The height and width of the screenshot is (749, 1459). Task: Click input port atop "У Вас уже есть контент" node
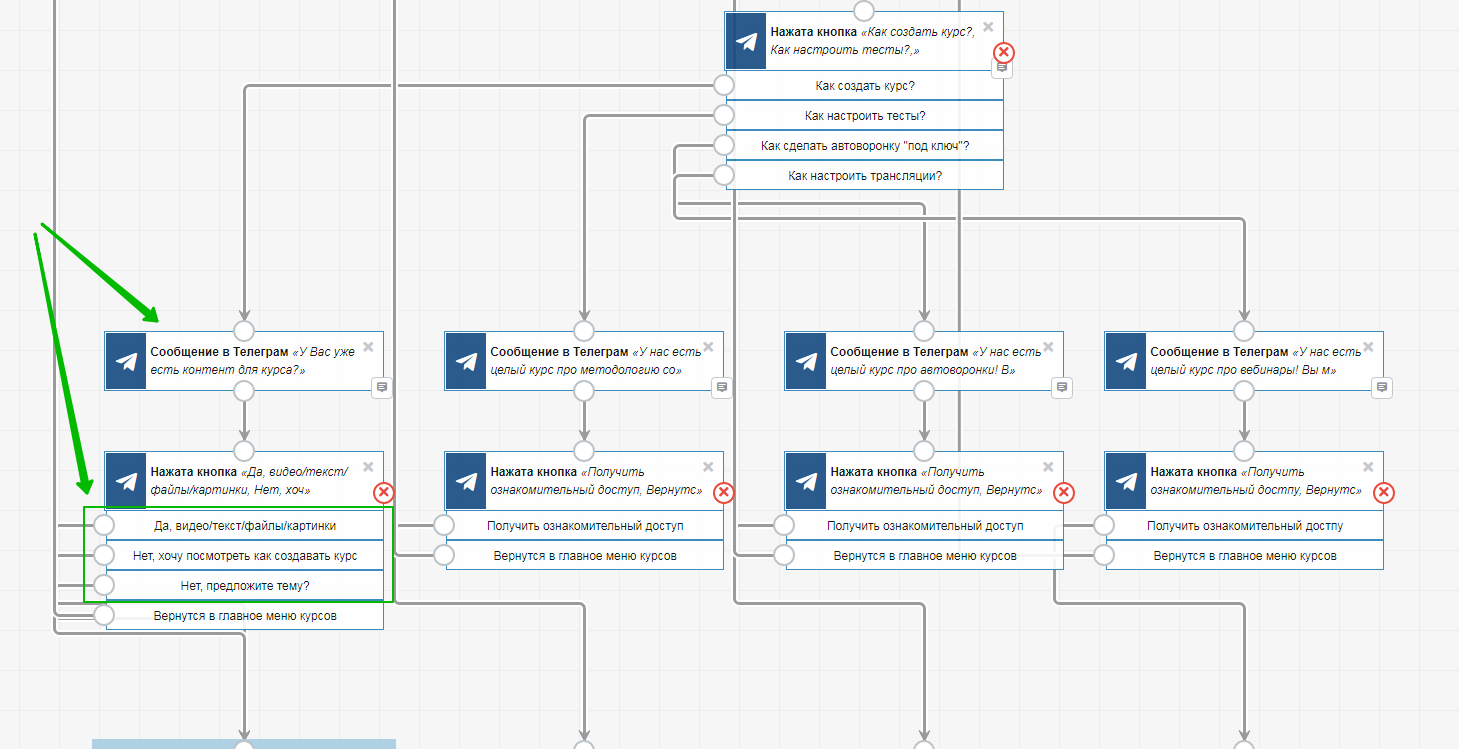244,331
